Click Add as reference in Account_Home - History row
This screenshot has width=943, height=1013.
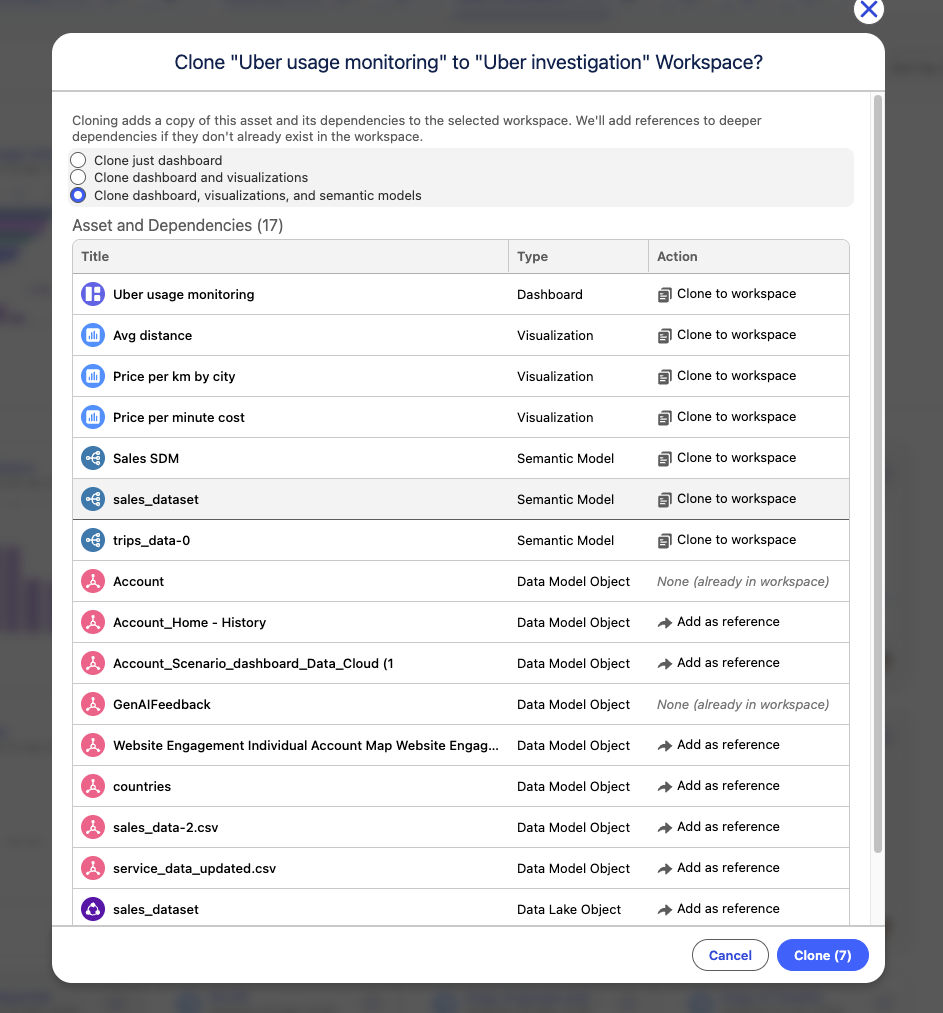[x=728, y=621]
